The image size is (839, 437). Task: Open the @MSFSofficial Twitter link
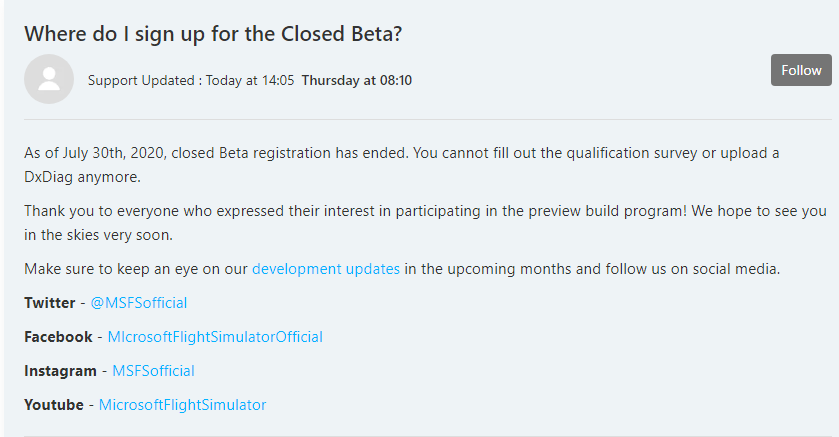(x=139, y=302)
